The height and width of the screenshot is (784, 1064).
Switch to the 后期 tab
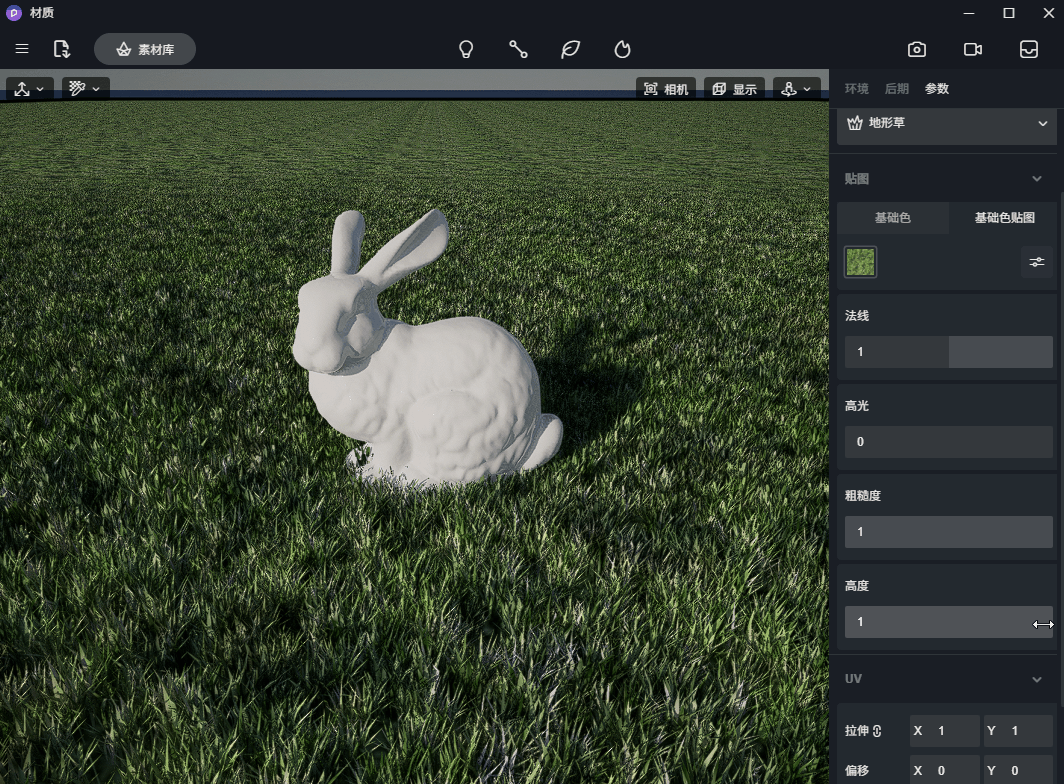pyautogui.click(x=896, y=89)
